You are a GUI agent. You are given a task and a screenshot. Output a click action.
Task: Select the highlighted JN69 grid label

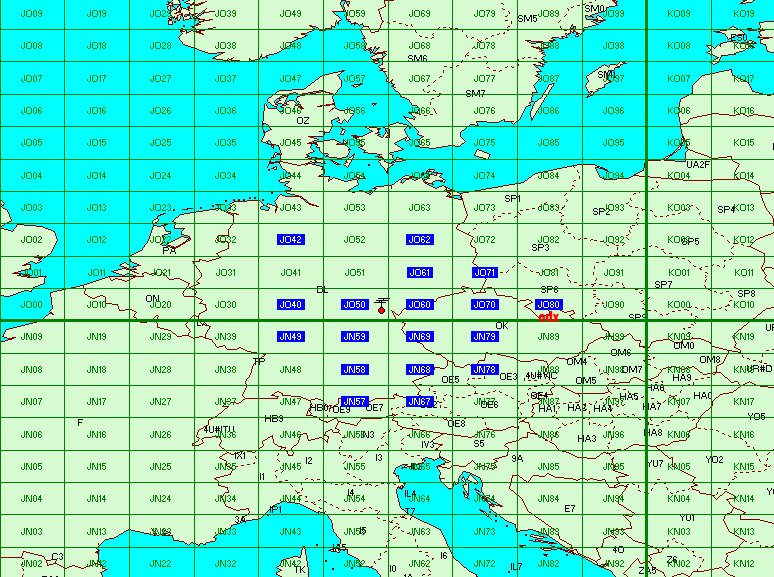(x=420, y=337)
